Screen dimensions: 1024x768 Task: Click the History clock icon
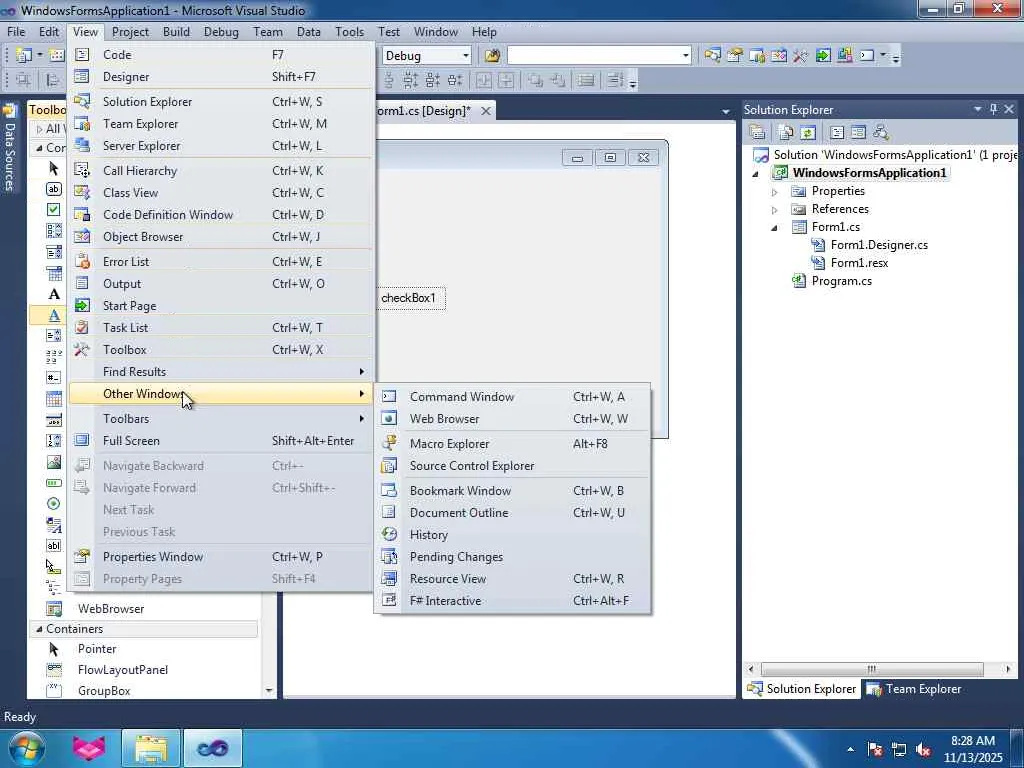tap(389, 535)
